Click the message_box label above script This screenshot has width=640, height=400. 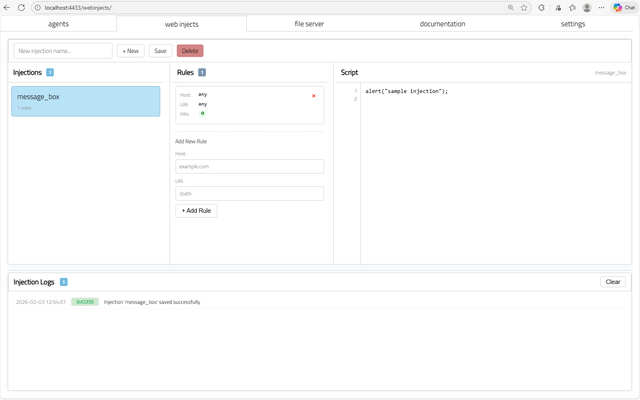click(x=610, y=73)
